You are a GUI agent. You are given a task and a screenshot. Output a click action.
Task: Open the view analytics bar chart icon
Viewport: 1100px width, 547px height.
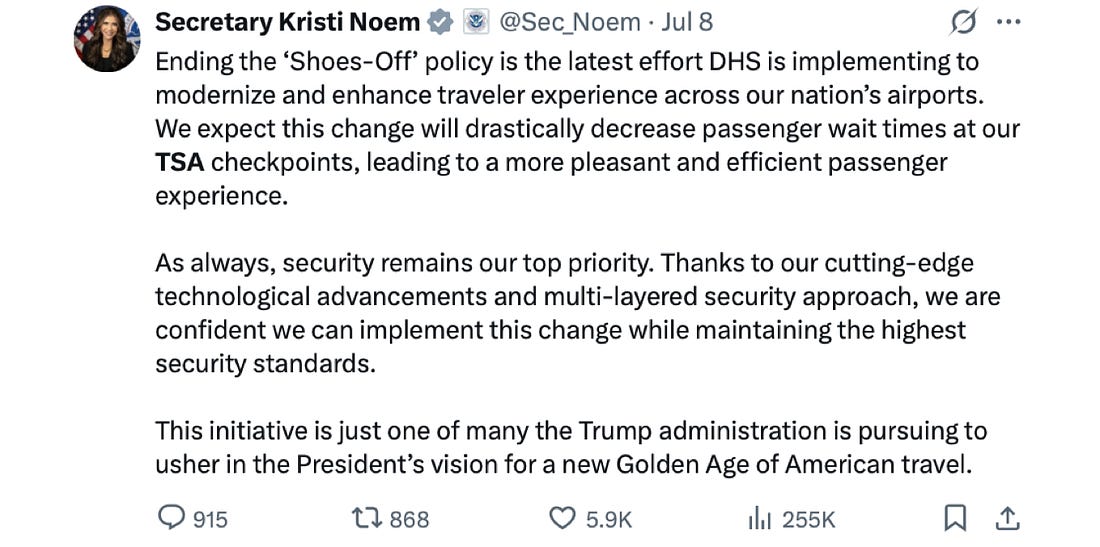click(759, 518)
